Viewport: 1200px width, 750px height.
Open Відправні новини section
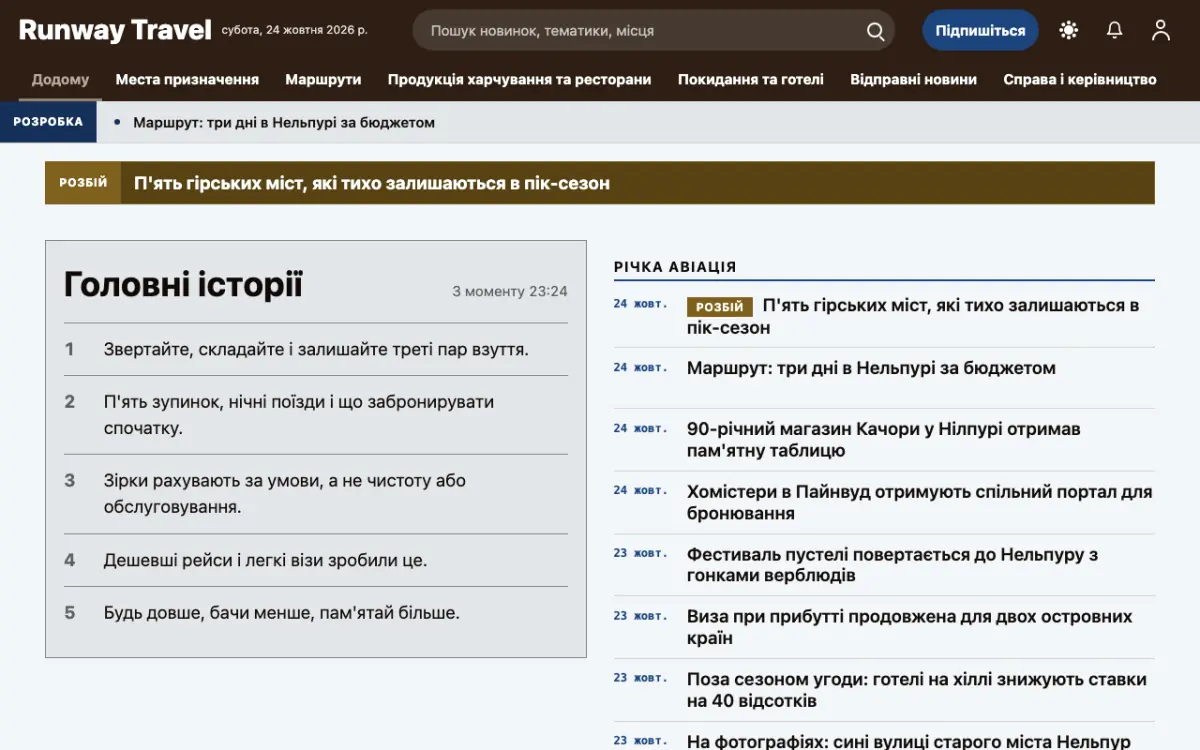point(913,79)
